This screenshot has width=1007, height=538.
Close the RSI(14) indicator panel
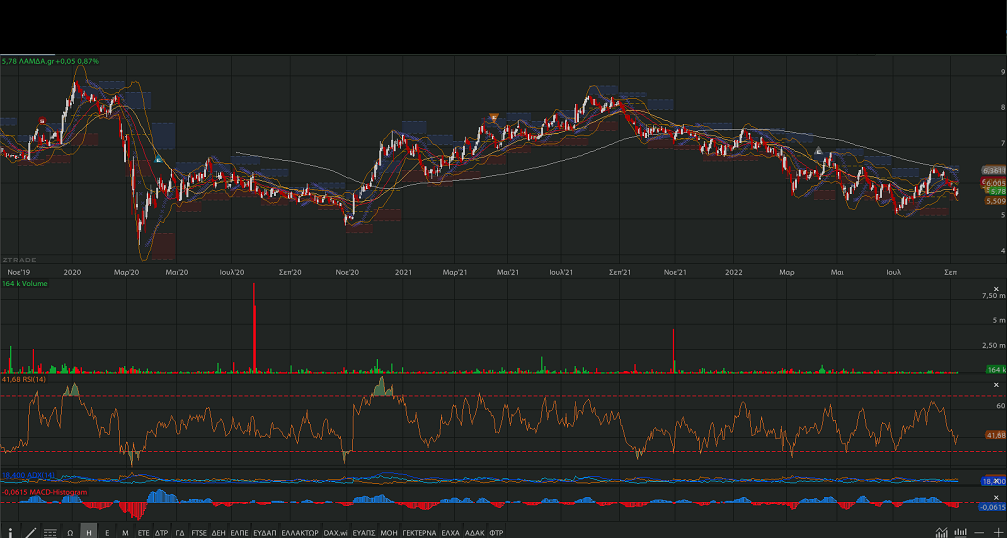pos(995,385)
